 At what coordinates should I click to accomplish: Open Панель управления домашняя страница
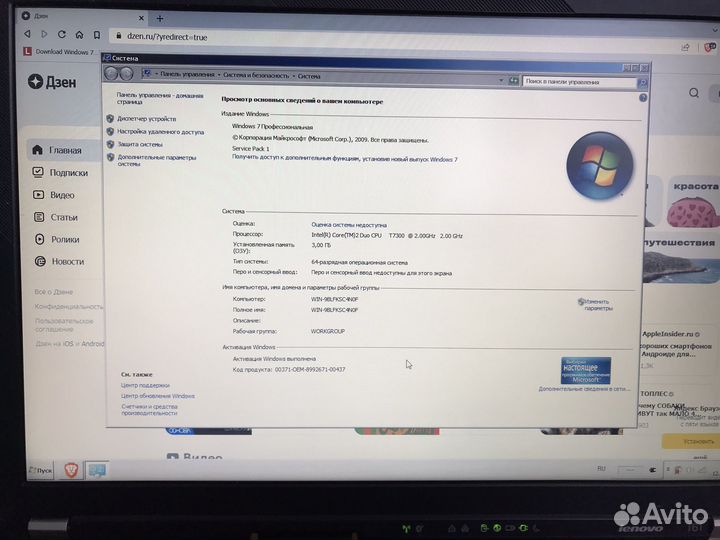pyautogui.click(x=159, y=99)
